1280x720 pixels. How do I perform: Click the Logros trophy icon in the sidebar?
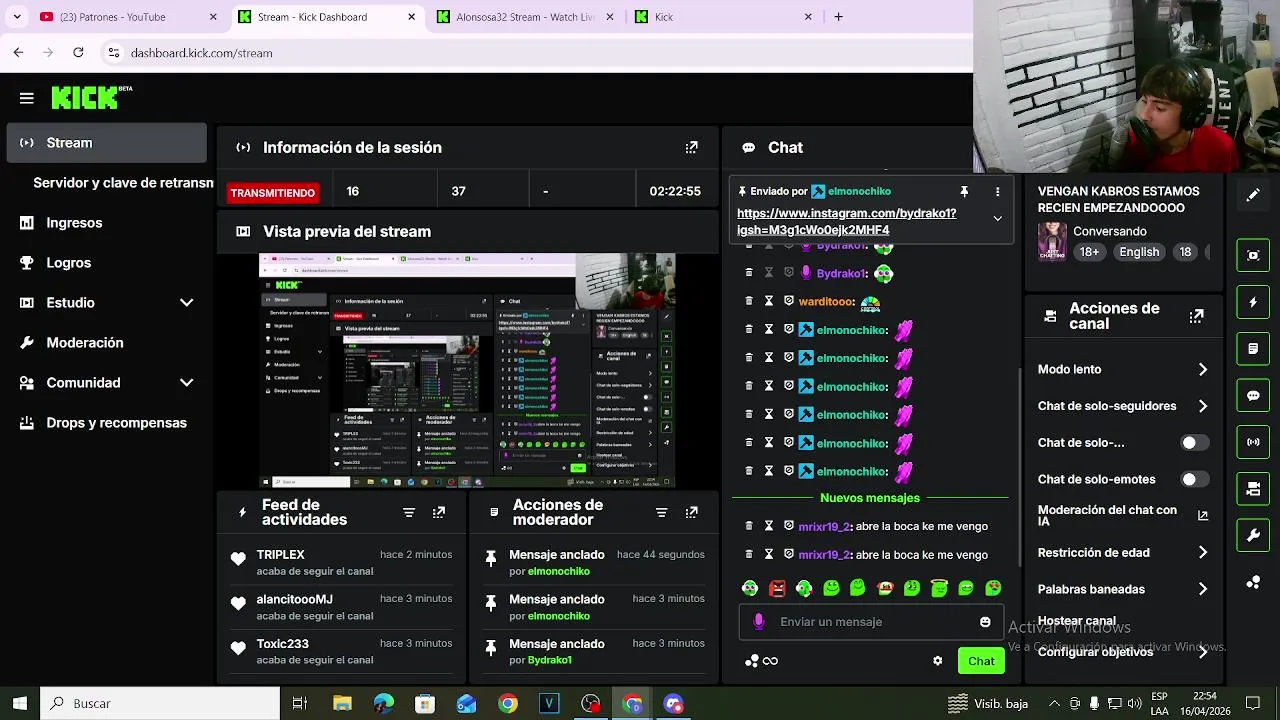coord(27,263)
